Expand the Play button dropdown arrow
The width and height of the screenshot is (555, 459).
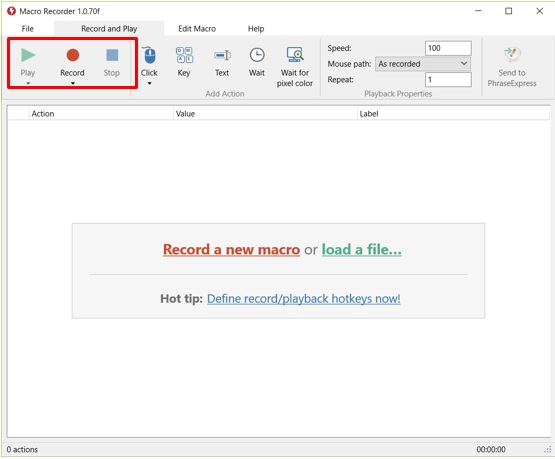pos(28,84)
